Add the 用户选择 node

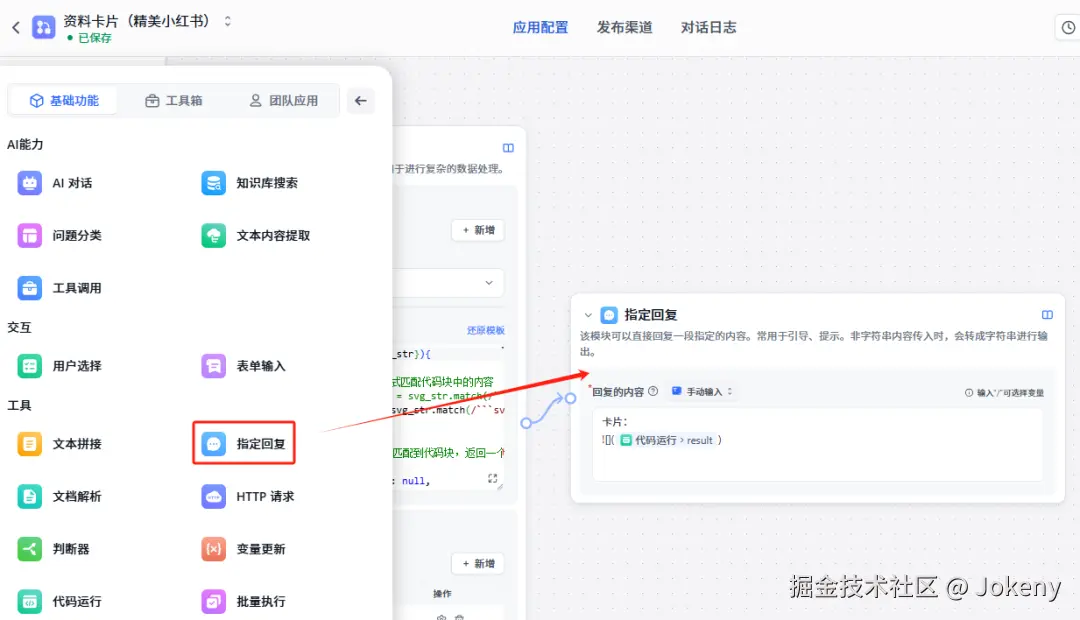[59, 366]
